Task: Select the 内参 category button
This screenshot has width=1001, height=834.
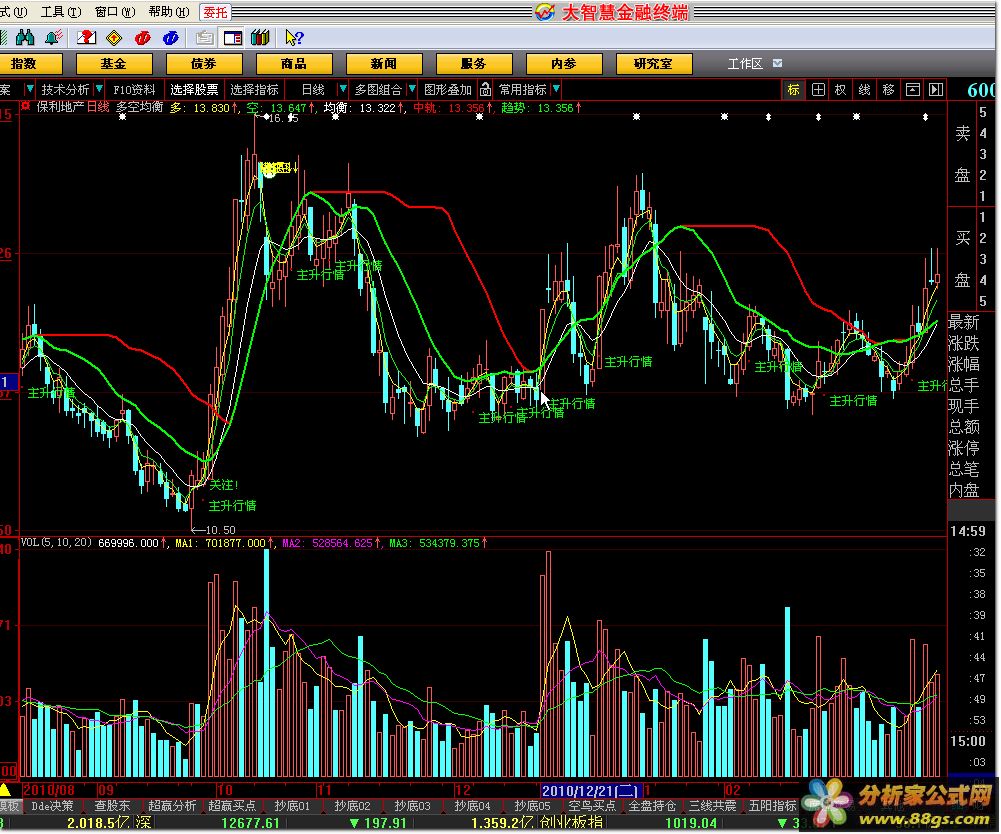Action: [564, 64]
